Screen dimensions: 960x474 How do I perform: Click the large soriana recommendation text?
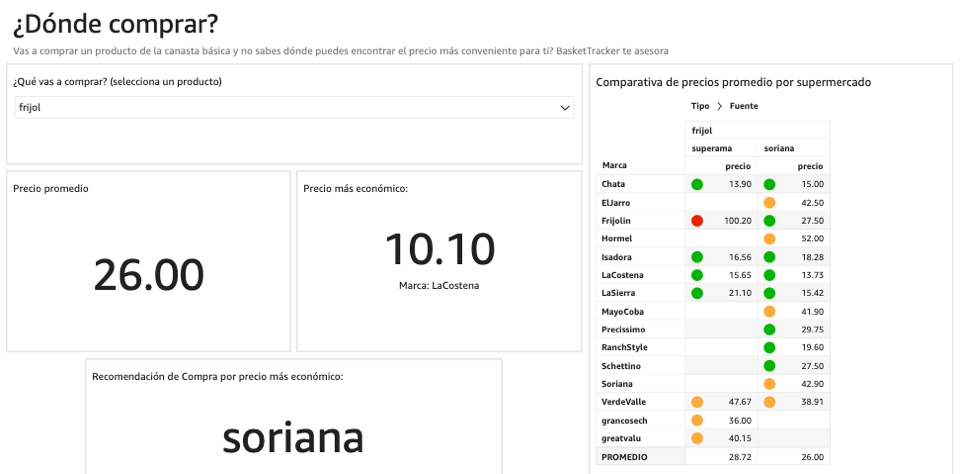(x=293, y=438)
